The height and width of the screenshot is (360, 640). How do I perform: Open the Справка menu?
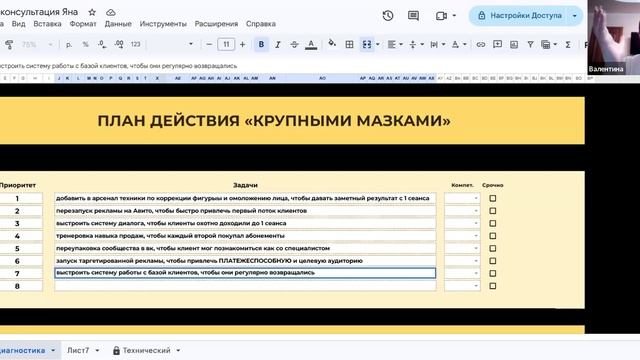[x=261, y=24]
